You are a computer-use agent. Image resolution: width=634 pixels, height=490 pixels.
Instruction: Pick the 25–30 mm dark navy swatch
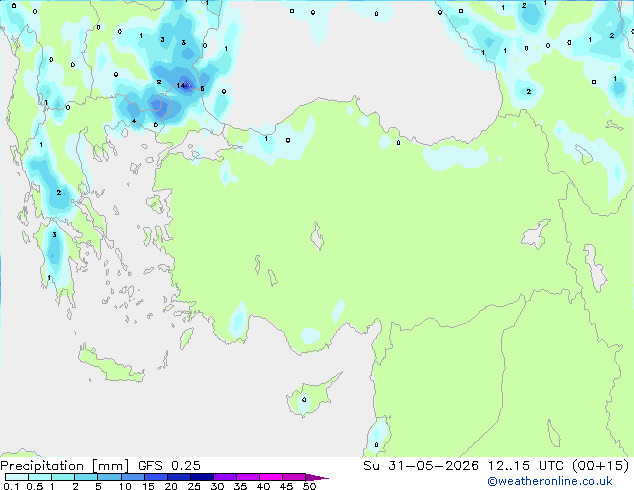(x=202, y=477)
